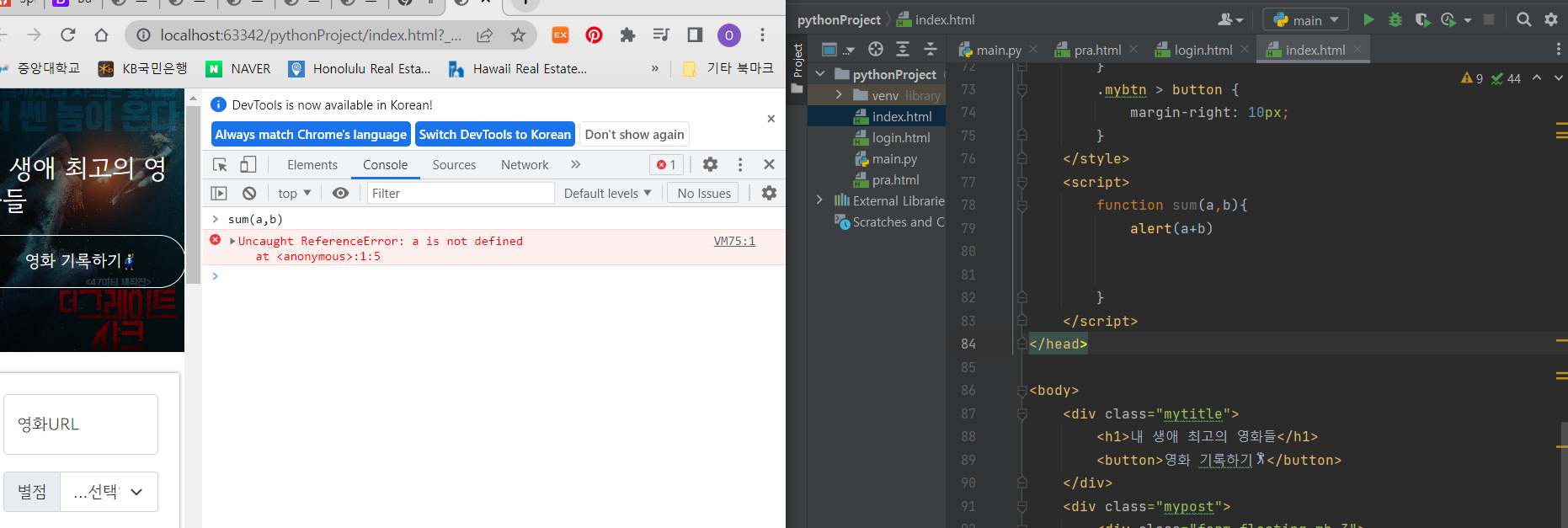Open the NAVER bookmark
This screenshot has width=1568, height=528.
pyautogui.click(x=239, y=68)
